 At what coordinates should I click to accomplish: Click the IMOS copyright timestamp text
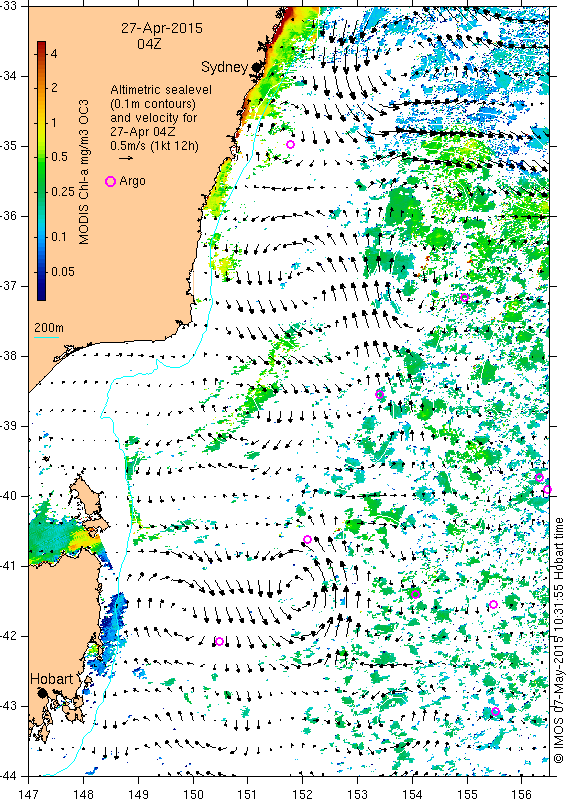tap(559, 640)
